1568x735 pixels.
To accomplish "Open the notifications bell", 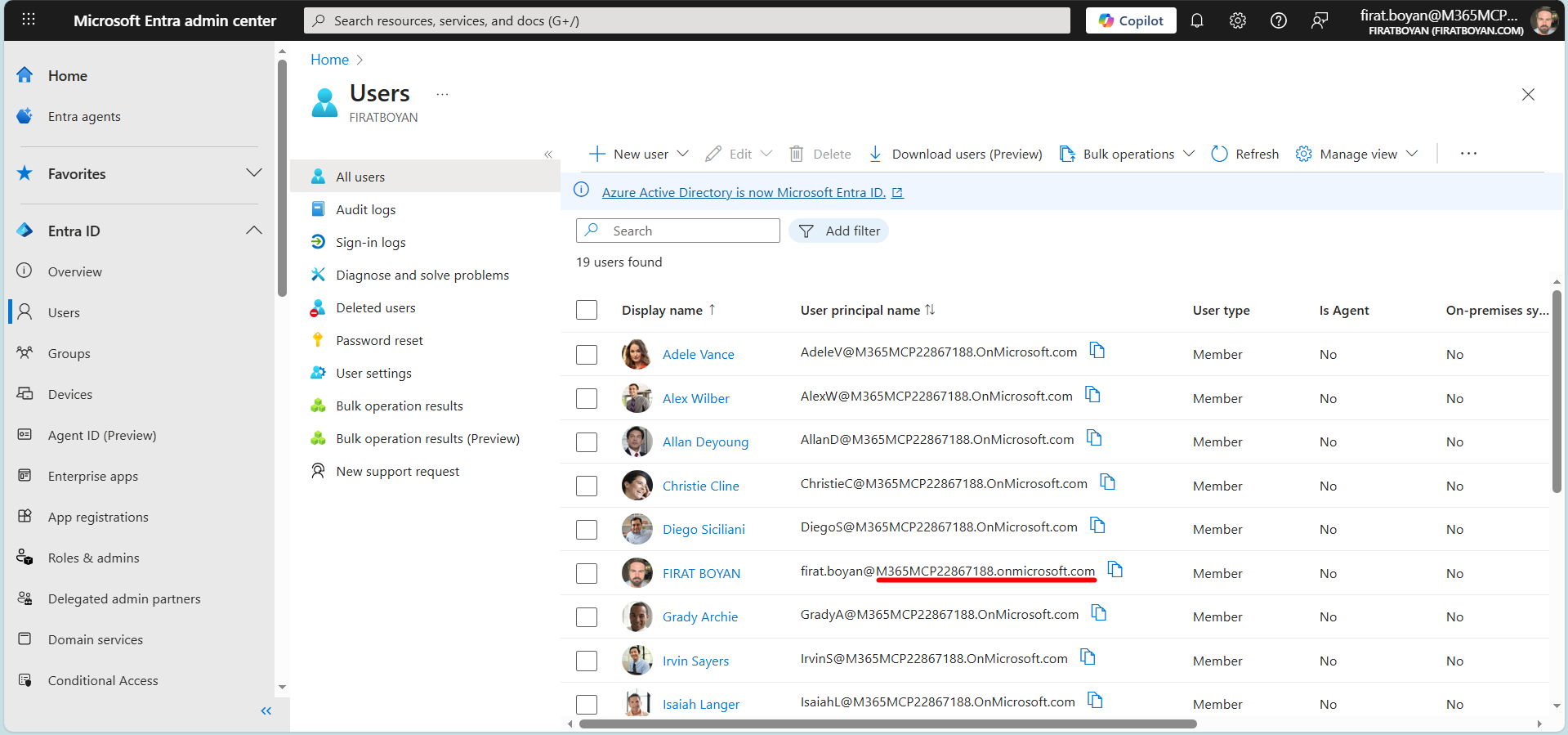I will 1197,20.
